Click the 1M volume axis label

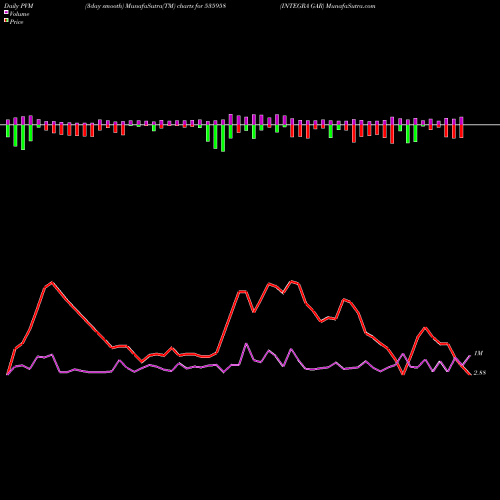pos(478,353)
